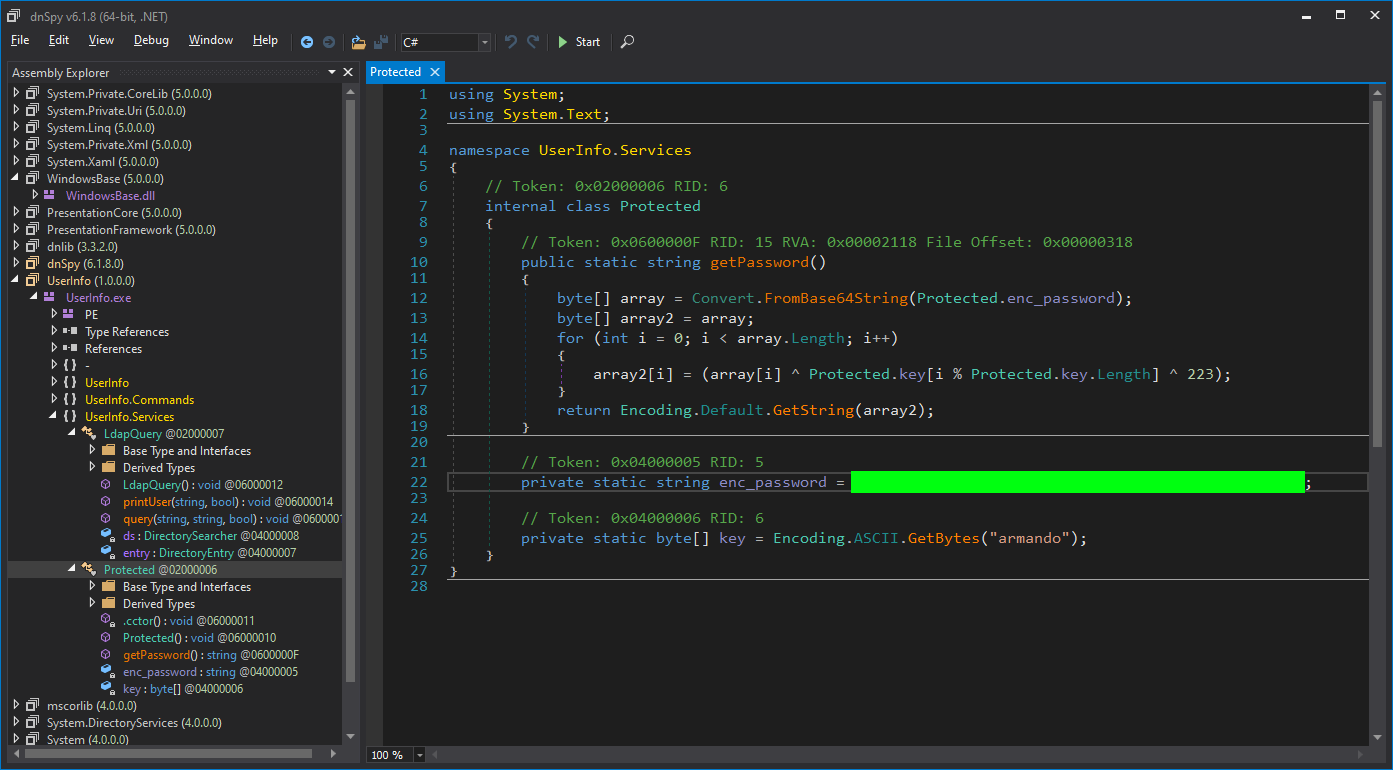
Task: Select the entry : DirectoryEntry field
Action: [x=209, y=552]
